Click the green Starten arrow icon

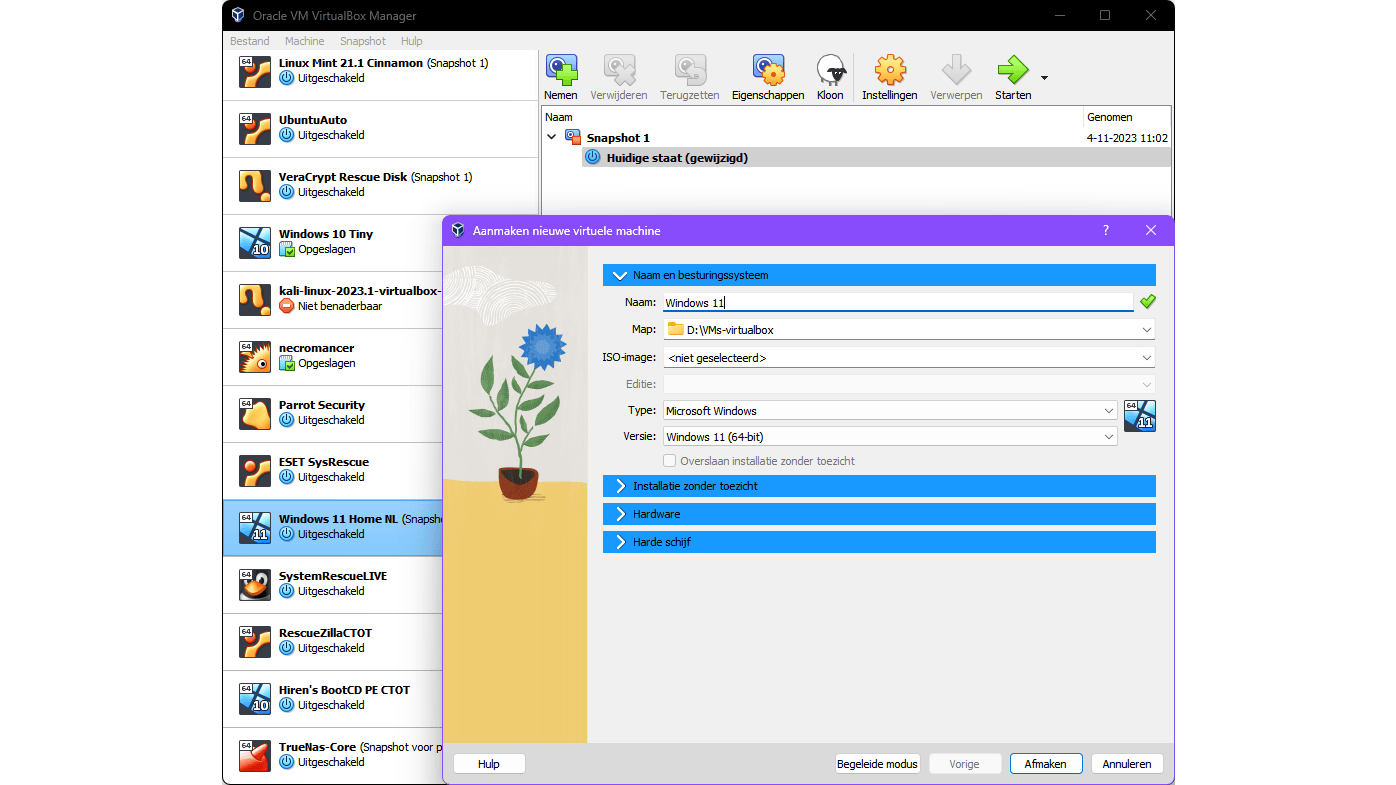[1013, 70]
